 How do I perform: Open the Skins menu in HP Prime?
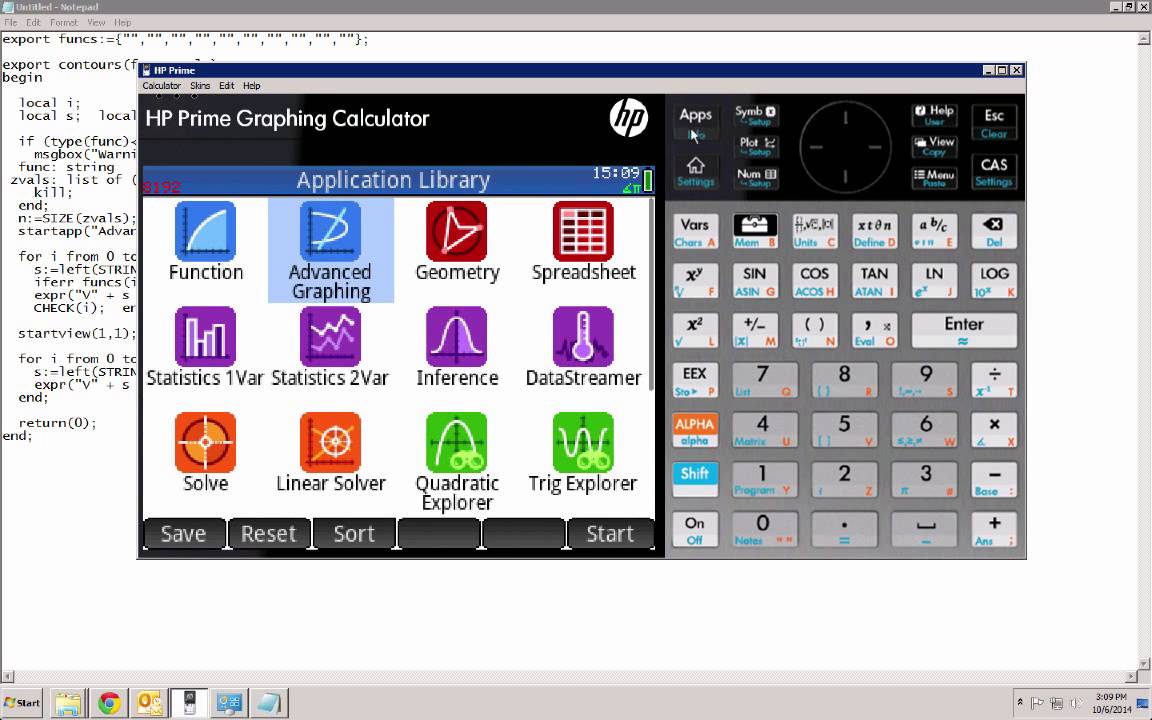(200, 86)
